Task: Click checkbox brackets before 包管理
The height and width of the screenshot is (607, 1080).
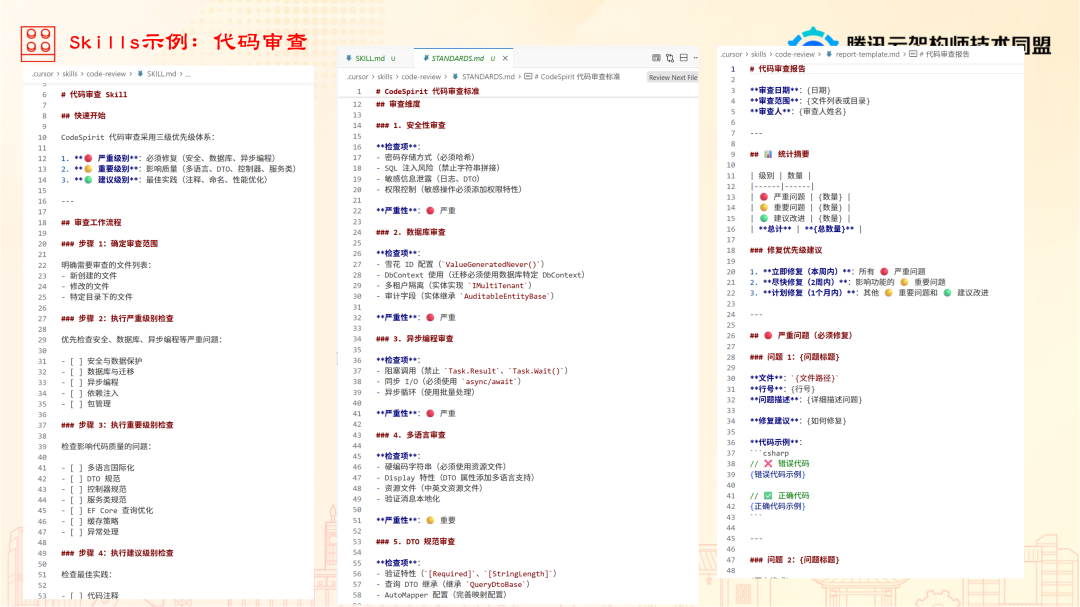Action: tap(76, 404)
